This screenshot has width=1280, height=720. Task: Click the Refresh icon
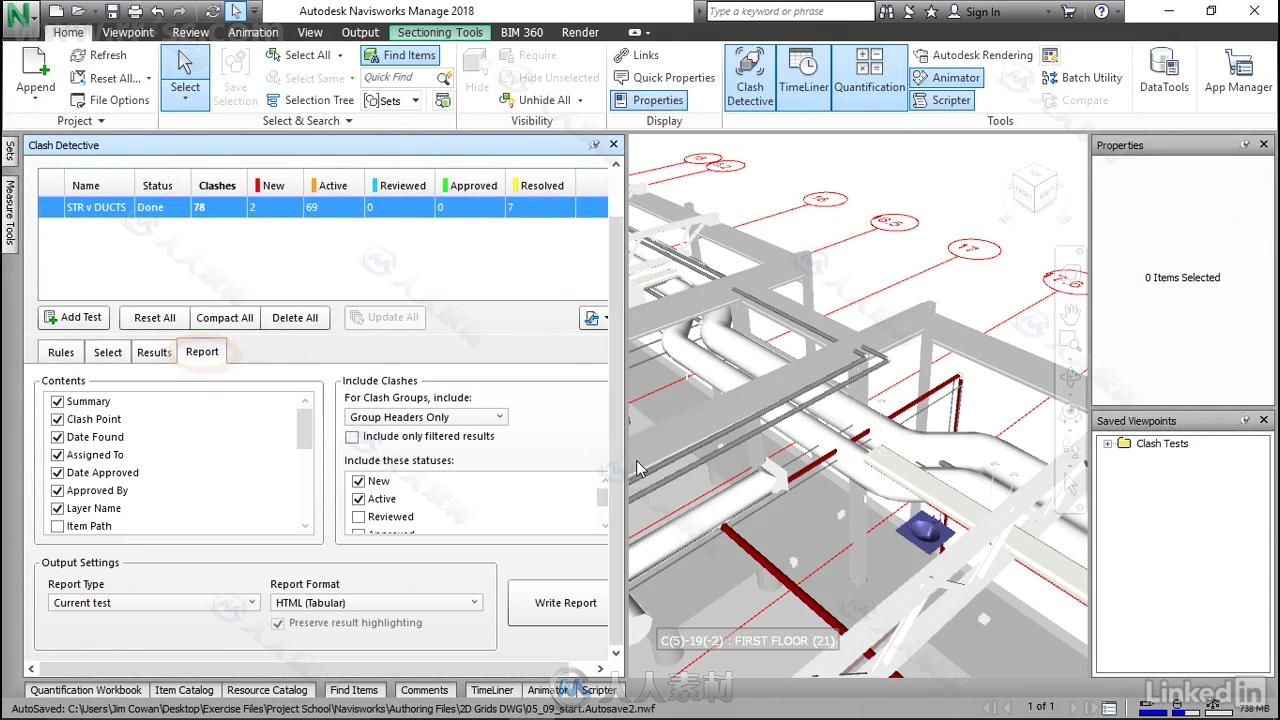[x=78, y=55]
